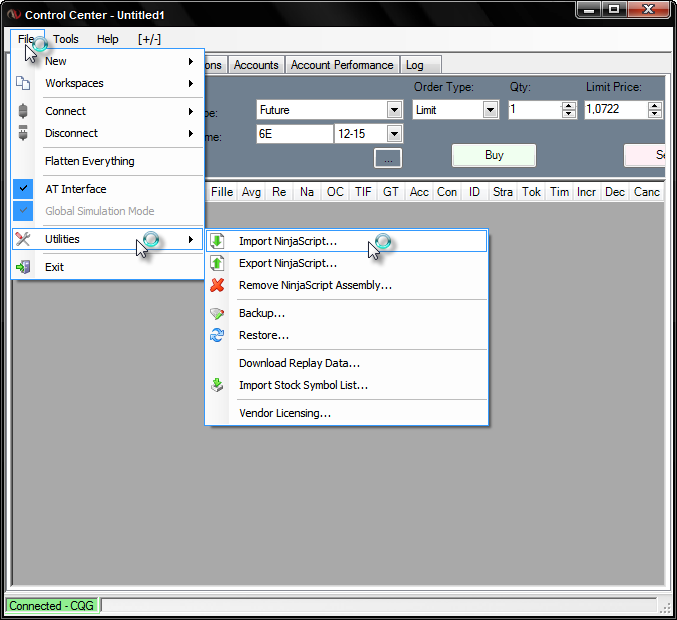The width and height of the screenshot is (677, 620).
Task: Increase the Limit Price with up arrow
Action: tap(655, 106)
